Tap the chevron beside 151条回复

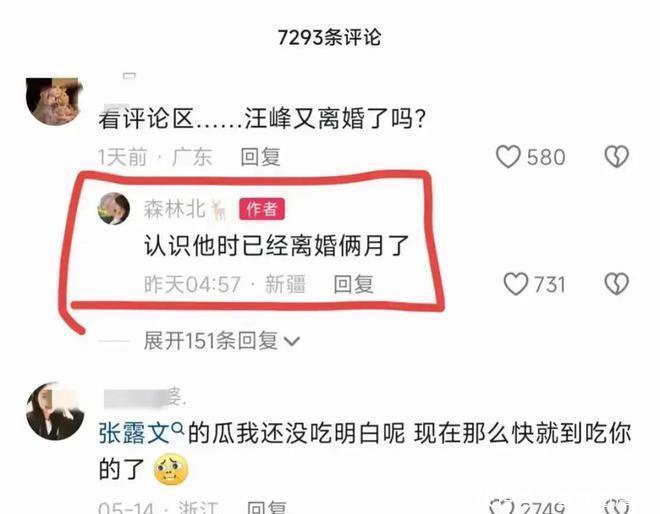292,341
